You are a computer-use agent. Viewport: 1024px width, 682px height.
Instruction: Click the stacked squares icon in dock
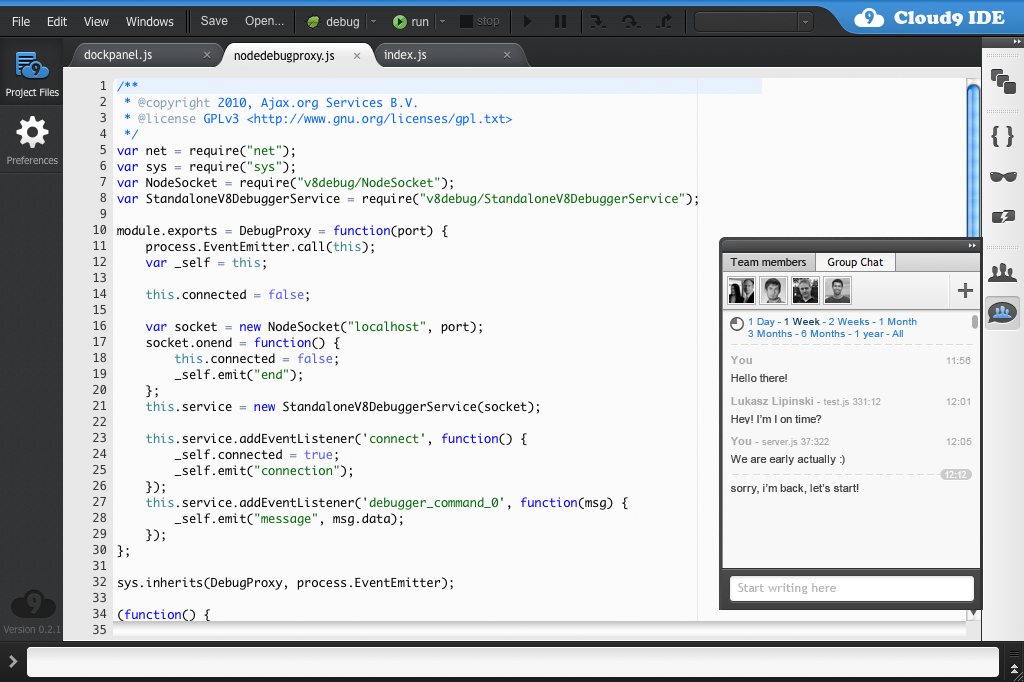[x=1002, y=80]
